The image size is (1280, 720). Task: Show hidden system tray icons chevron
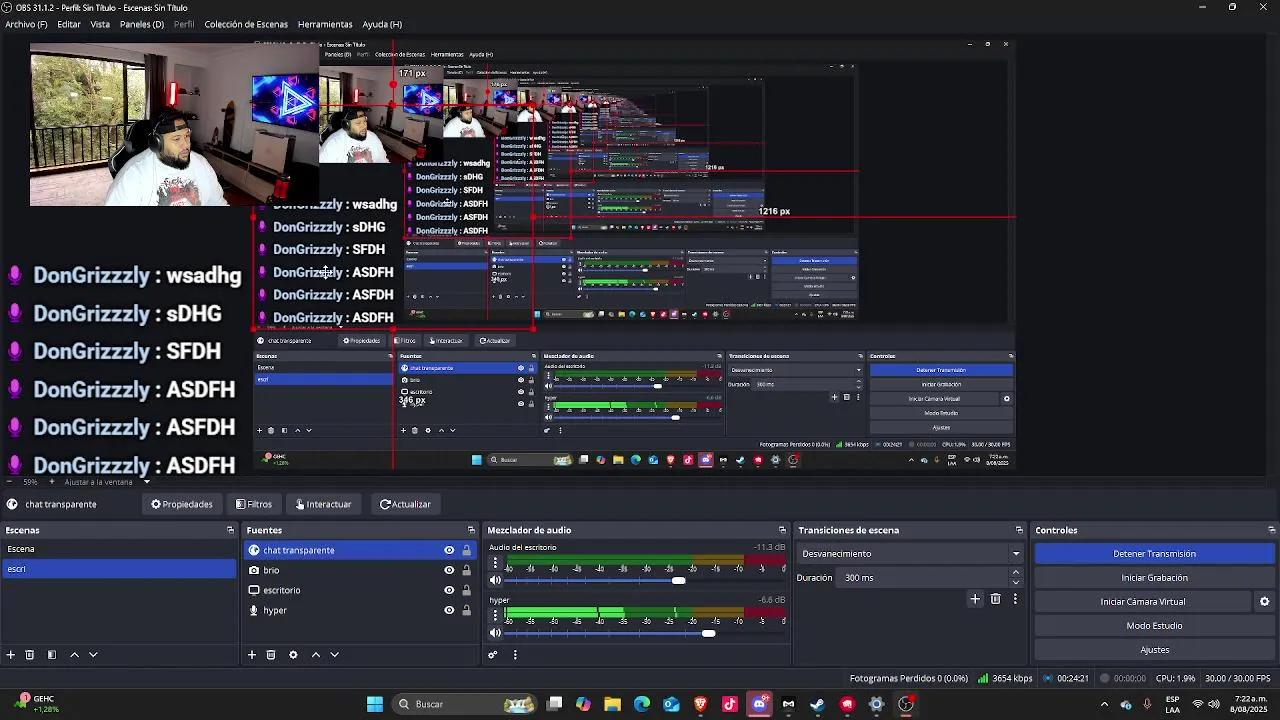pos(1104,704)
